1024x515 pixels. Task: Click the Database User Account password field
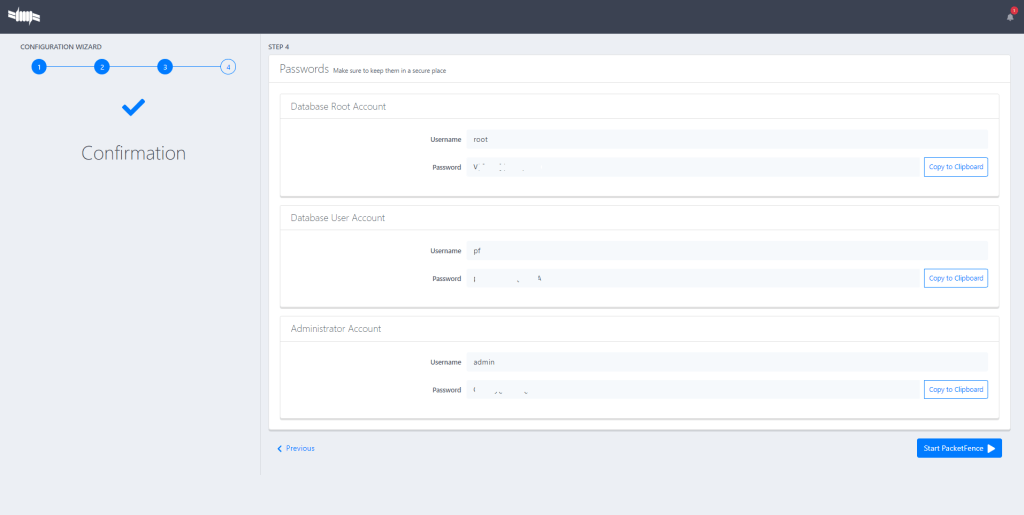click(x=692, y=278)
